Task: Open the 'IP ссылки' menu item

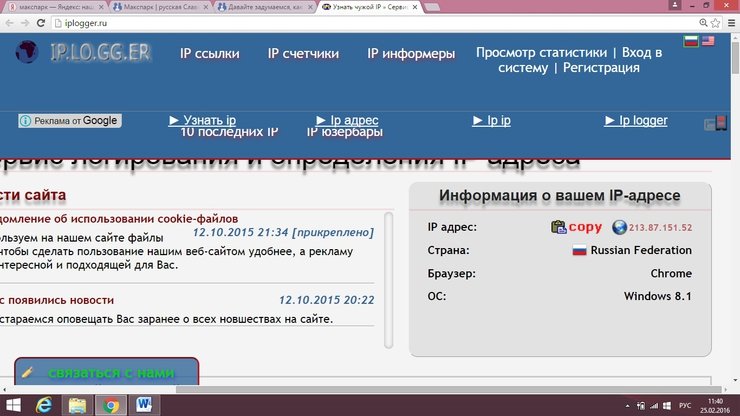Action: click(x=210, y=53)
